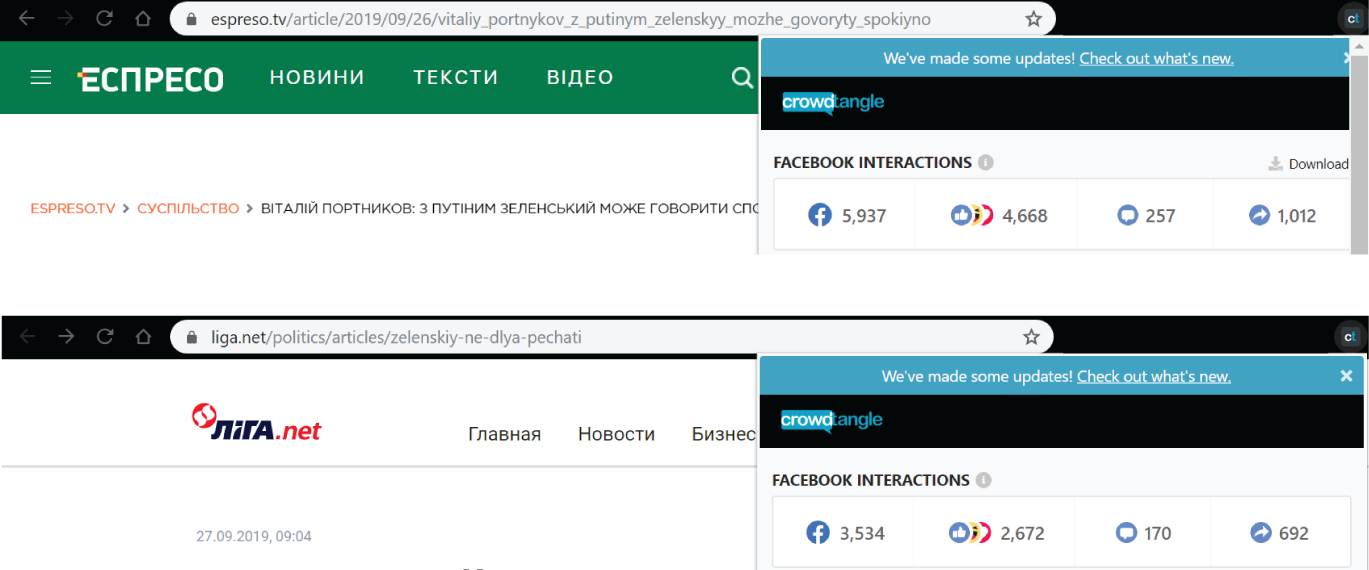Screen dimensions: 1369x570
Task: Click the search magnifier on Espreso header
Action: 742,78
